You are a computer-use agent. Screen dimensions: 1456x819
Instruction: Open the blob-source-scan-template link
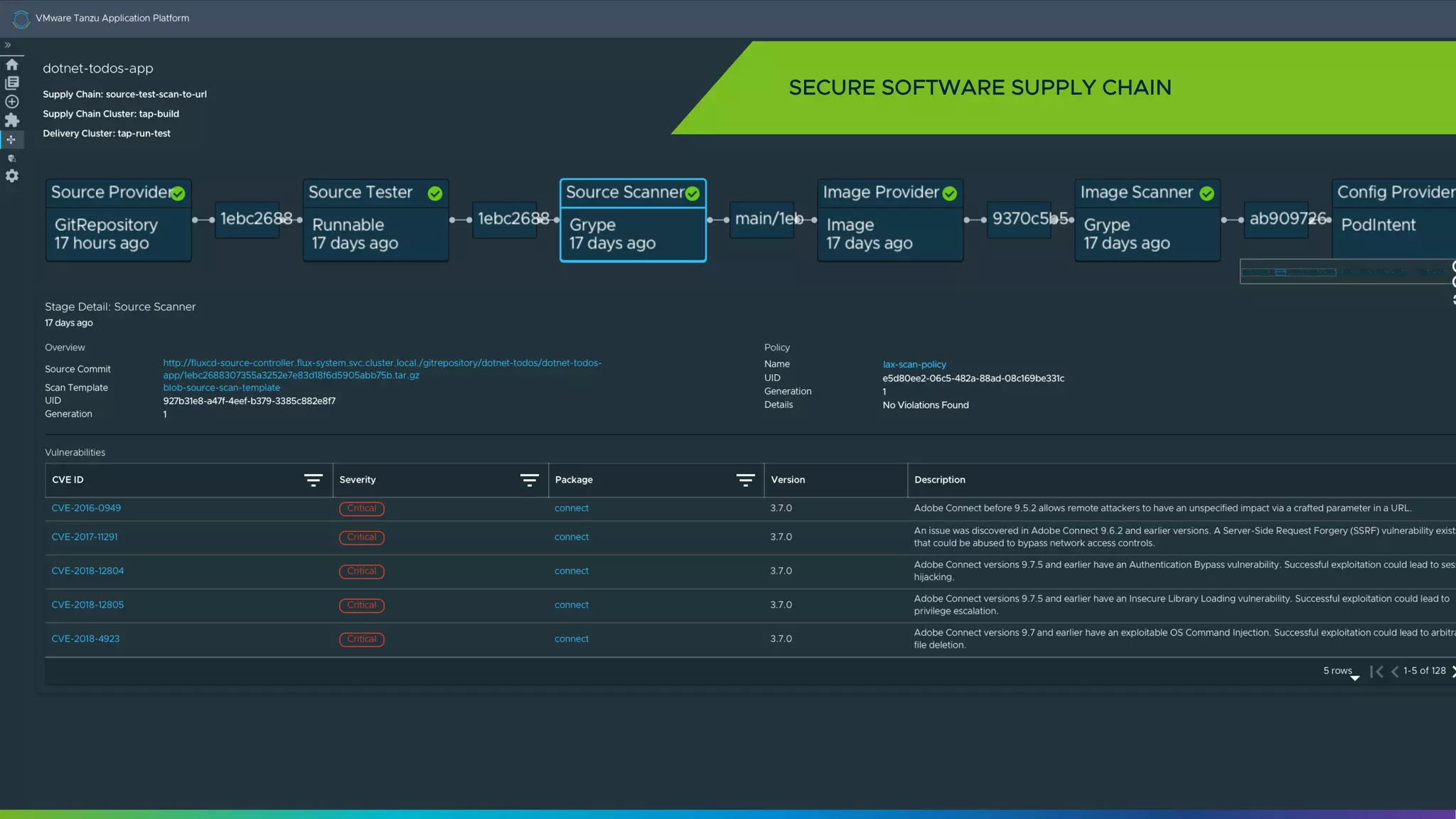pos(221,388)
